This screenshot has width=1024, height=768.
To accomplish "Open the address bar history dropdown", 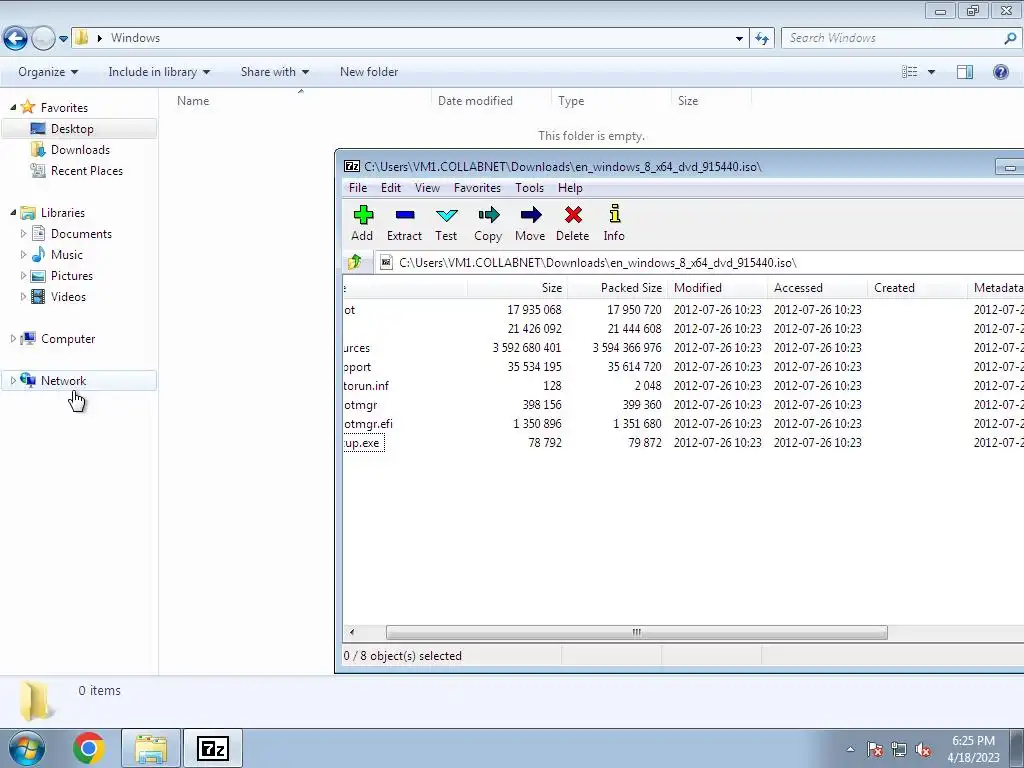I will tap(739, 39).
